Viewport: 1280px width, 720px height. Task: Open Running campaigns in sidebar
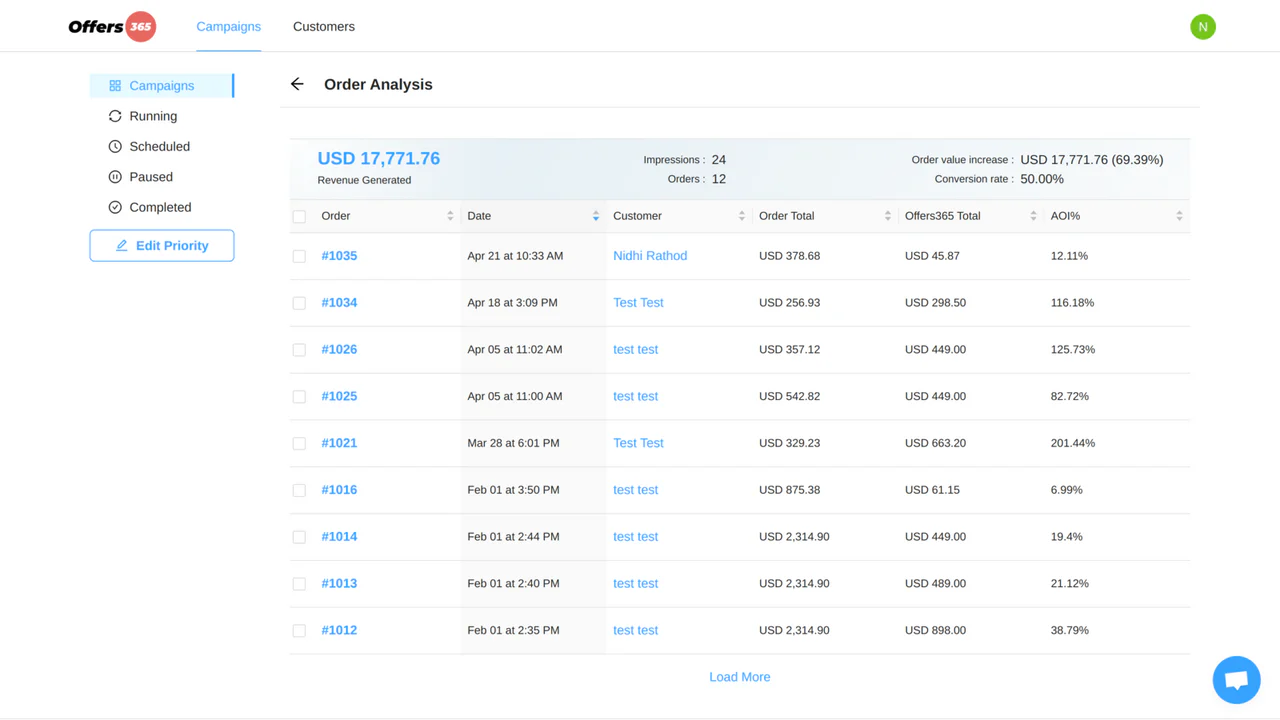(x=153, y=116)
